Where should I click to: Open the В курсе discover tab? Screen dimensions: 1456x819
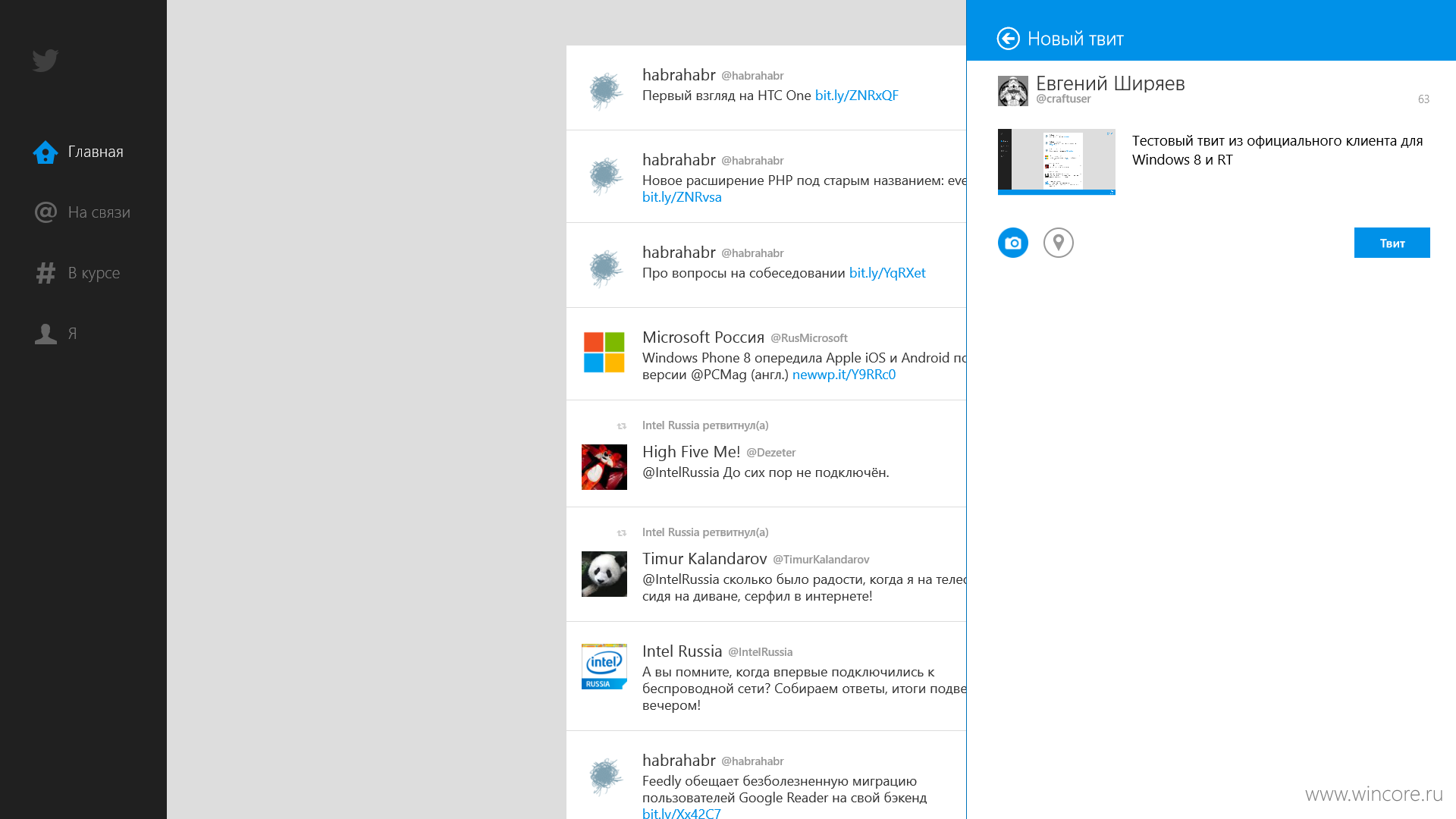click(77, 273)
